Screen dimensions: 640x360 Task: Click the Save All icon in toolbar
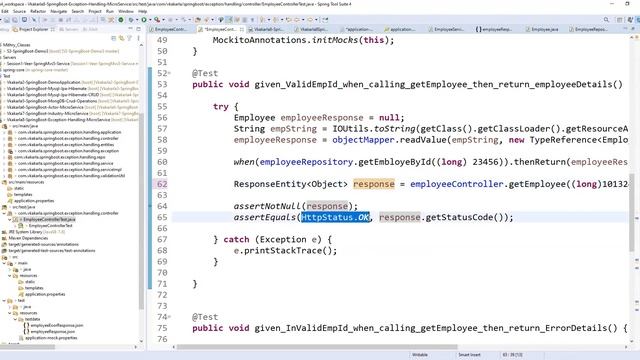(x=15, y=20)
